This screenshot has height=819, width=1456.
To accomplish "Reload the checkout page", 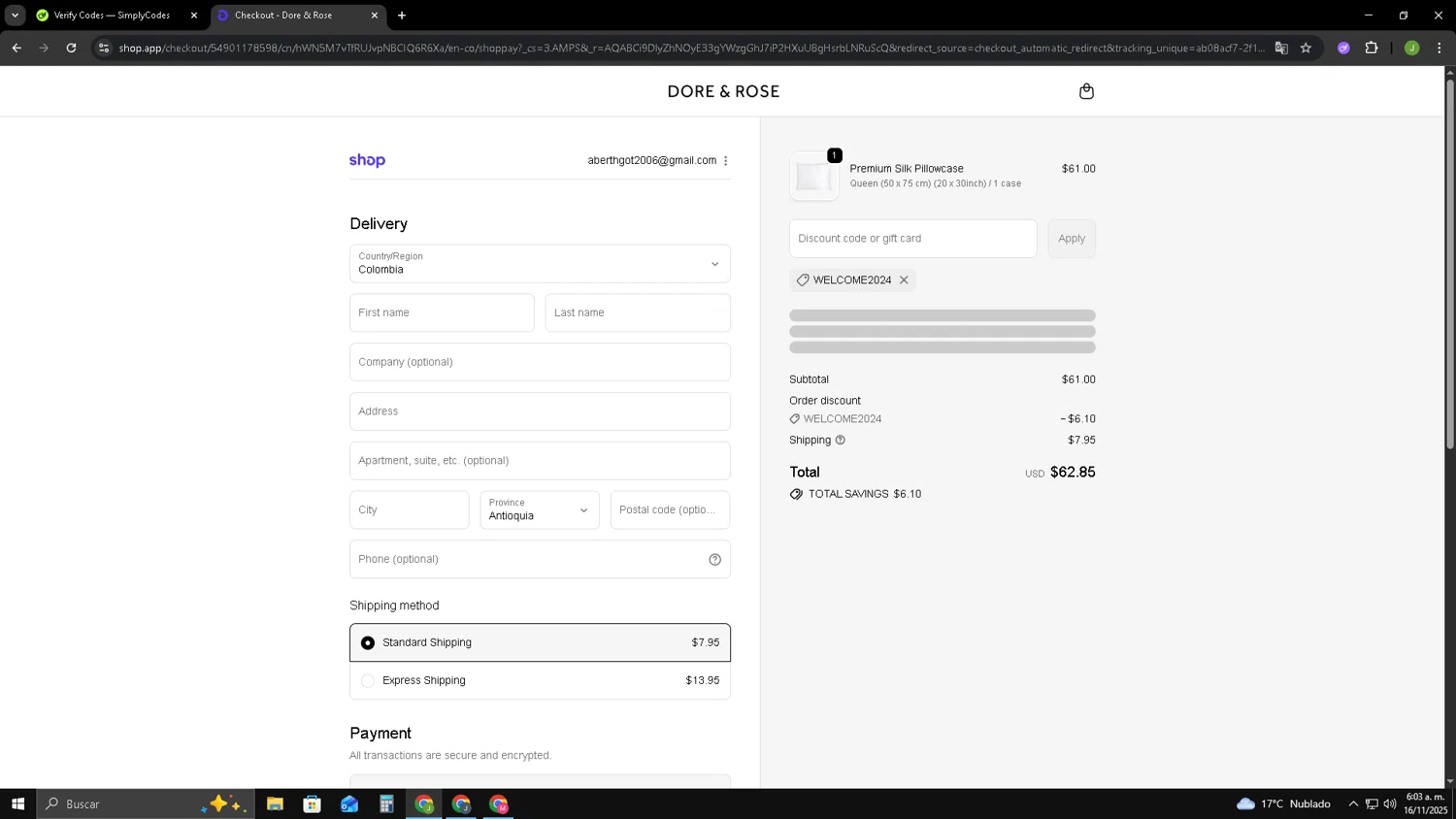I will pyautogui.click(x=71, y=48).
